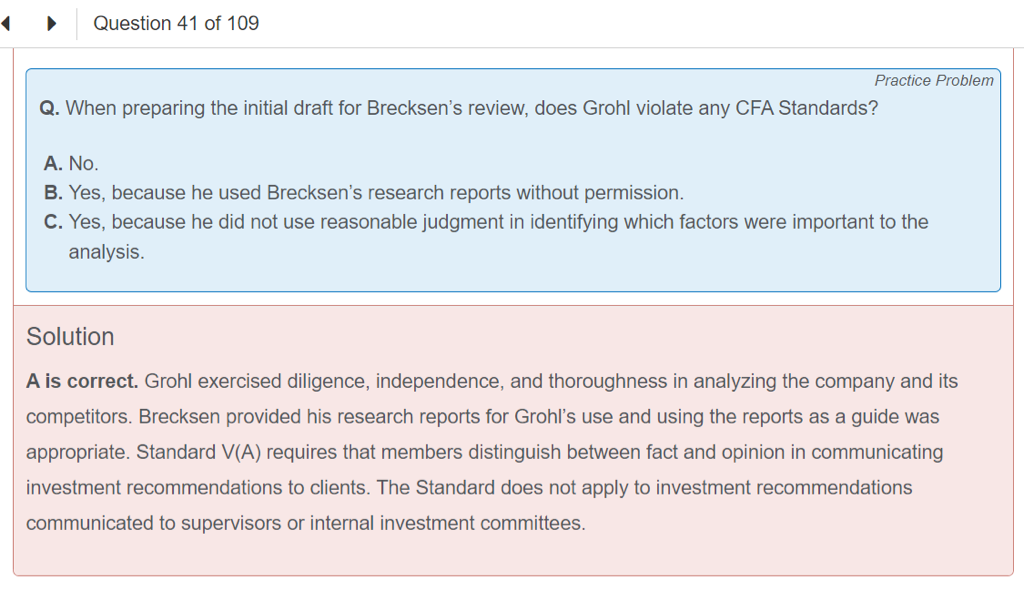Screen dimensions: 1024x591
Task: Click the "Question 41 of 109" counter
Action: (176, 24)
